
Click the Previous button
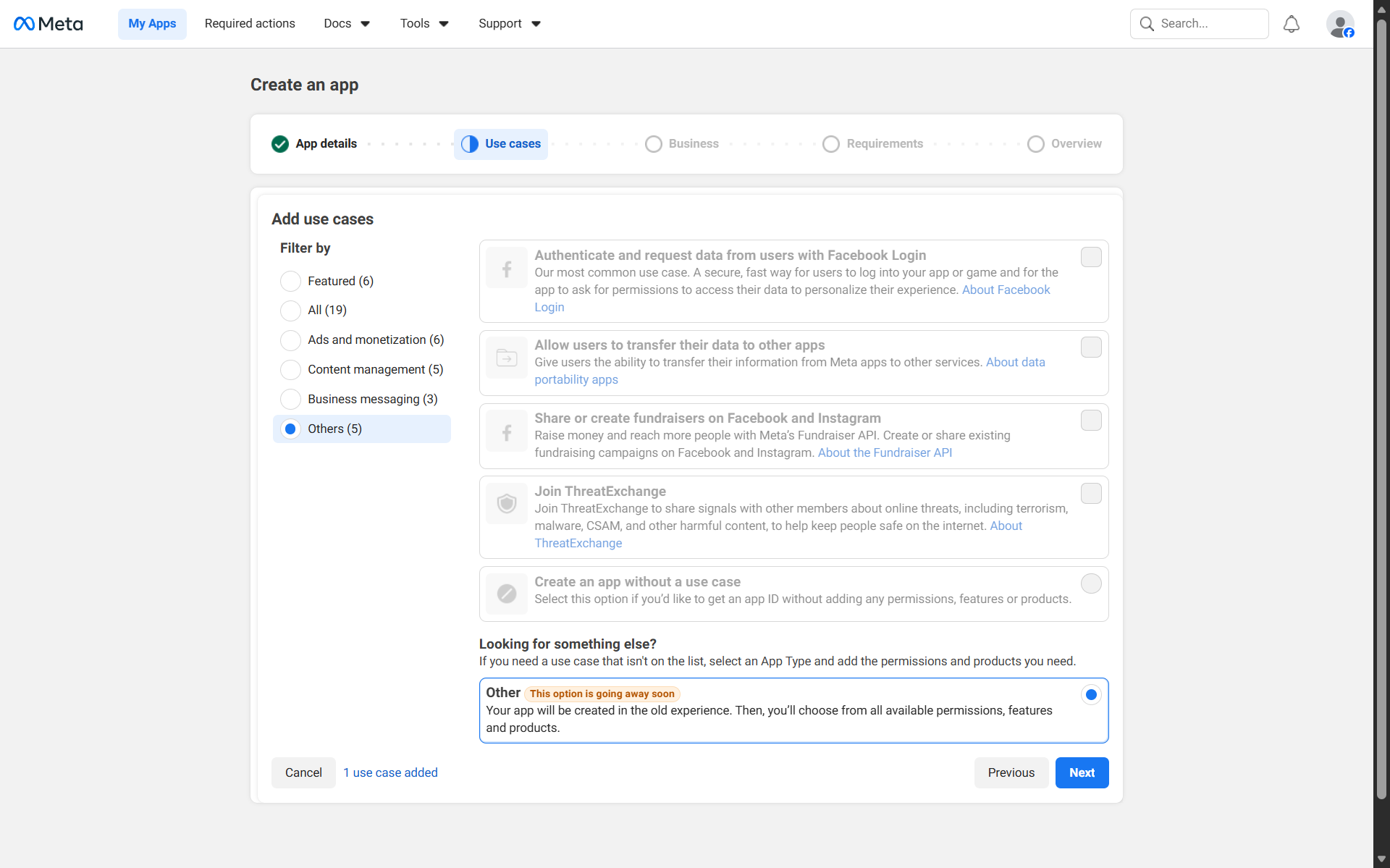click(x=1011, y=773)
